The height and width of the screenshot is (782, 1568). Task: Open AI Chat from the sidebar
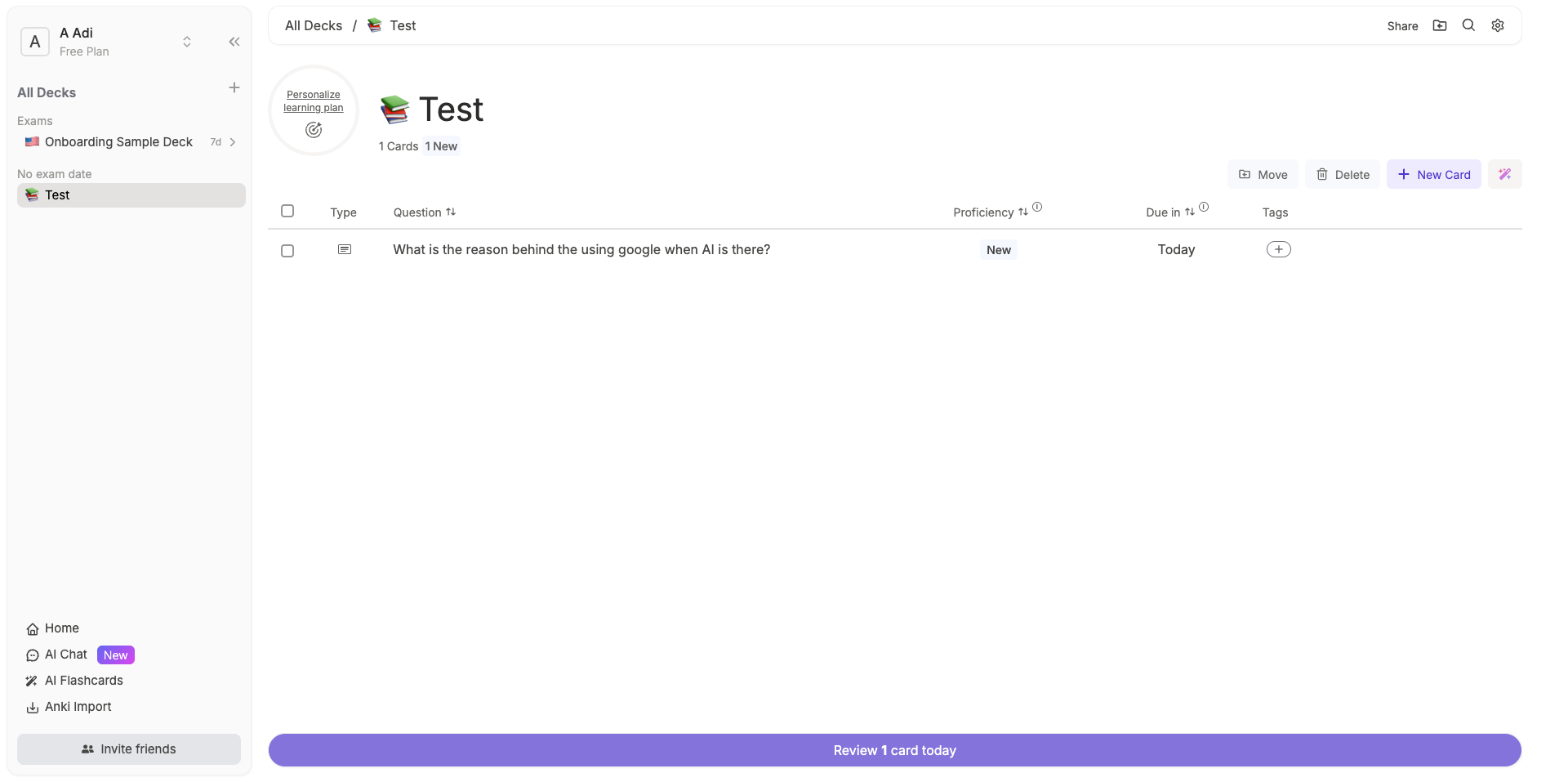click(x=65, y=655)
